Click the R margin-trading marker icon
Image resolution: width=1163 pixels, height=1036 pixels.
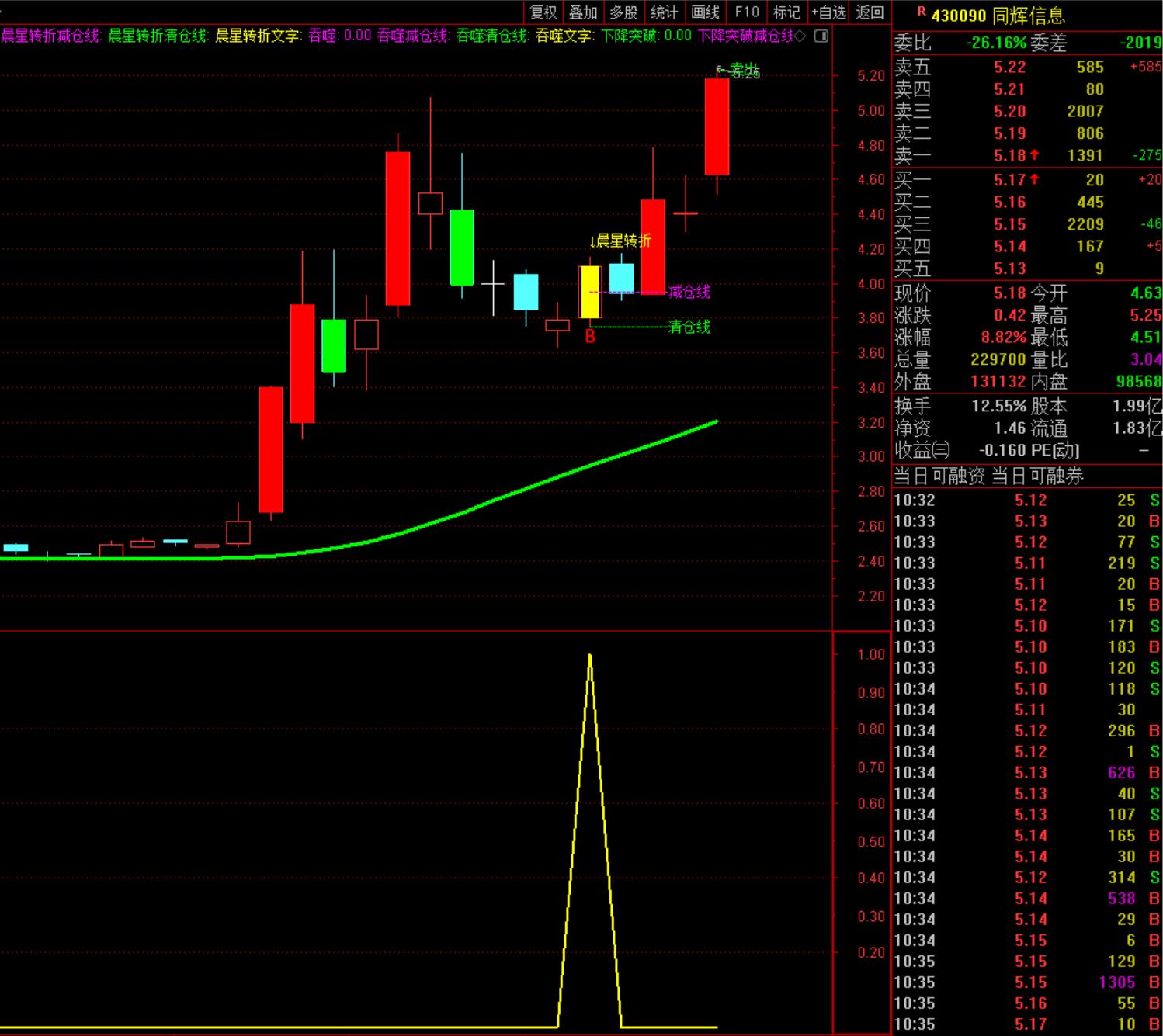click(922, 12)
